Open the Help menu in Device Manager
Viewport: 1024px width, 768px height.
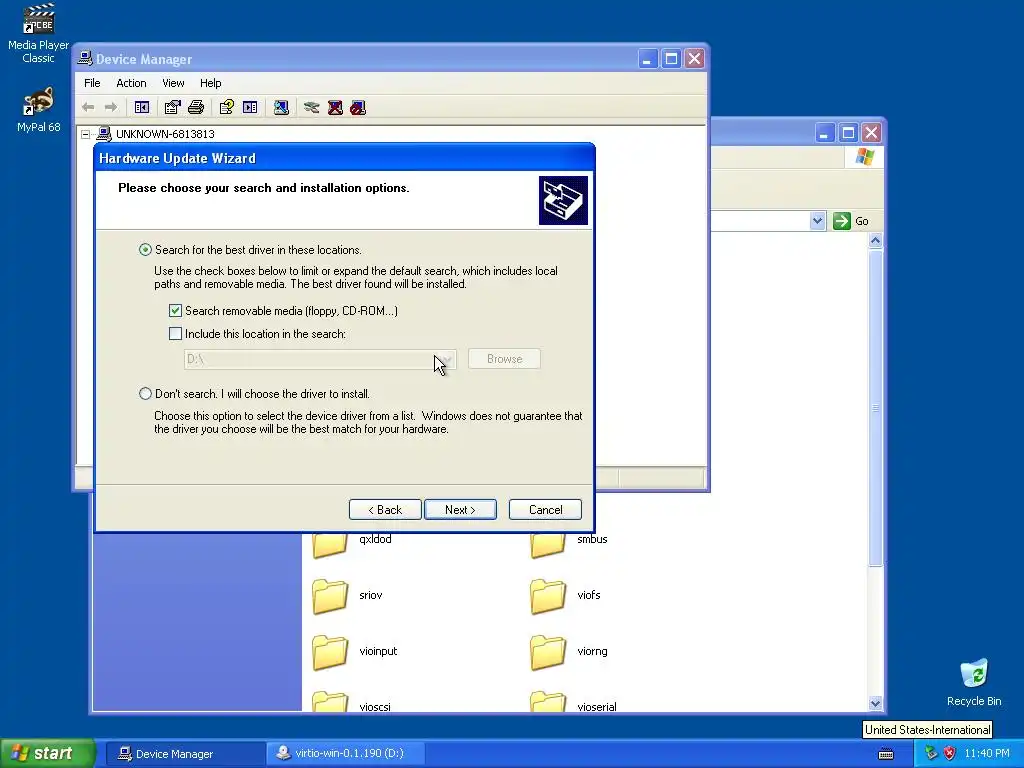(x=210, y=83)
